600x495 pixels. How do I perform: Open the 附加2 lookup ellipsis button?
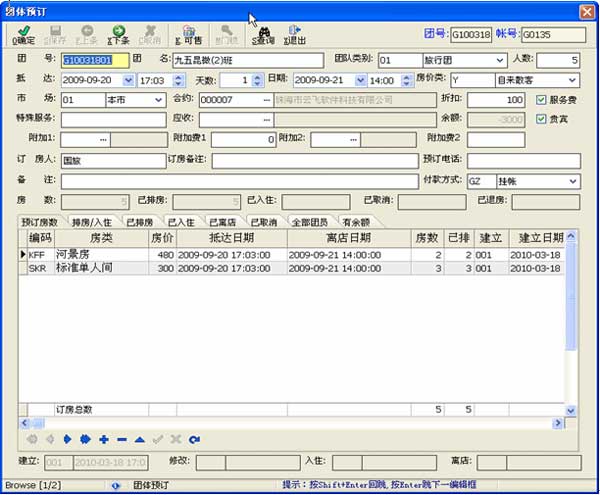click(353, 140)
